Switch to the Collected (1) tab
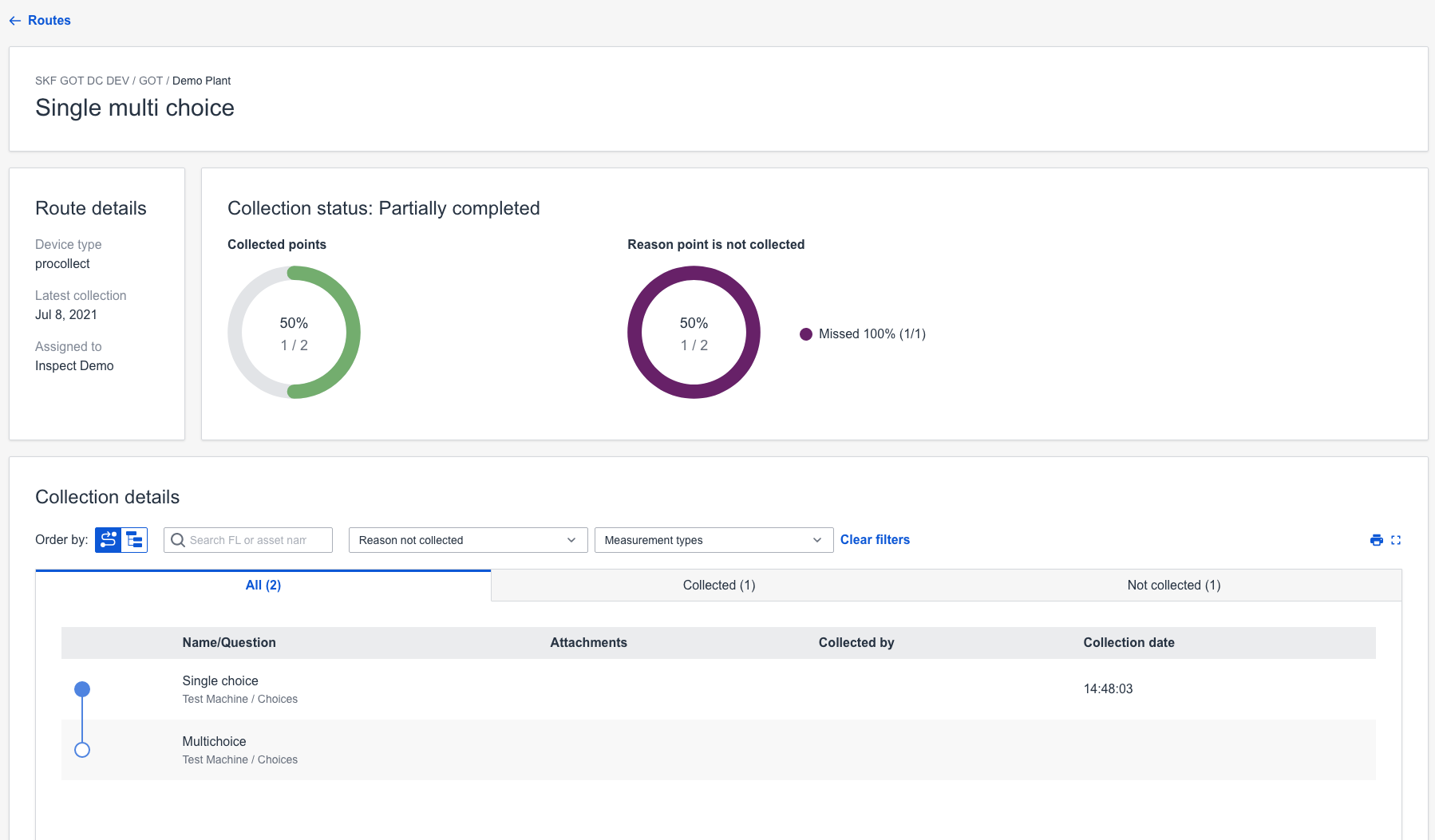 point(718,586)
